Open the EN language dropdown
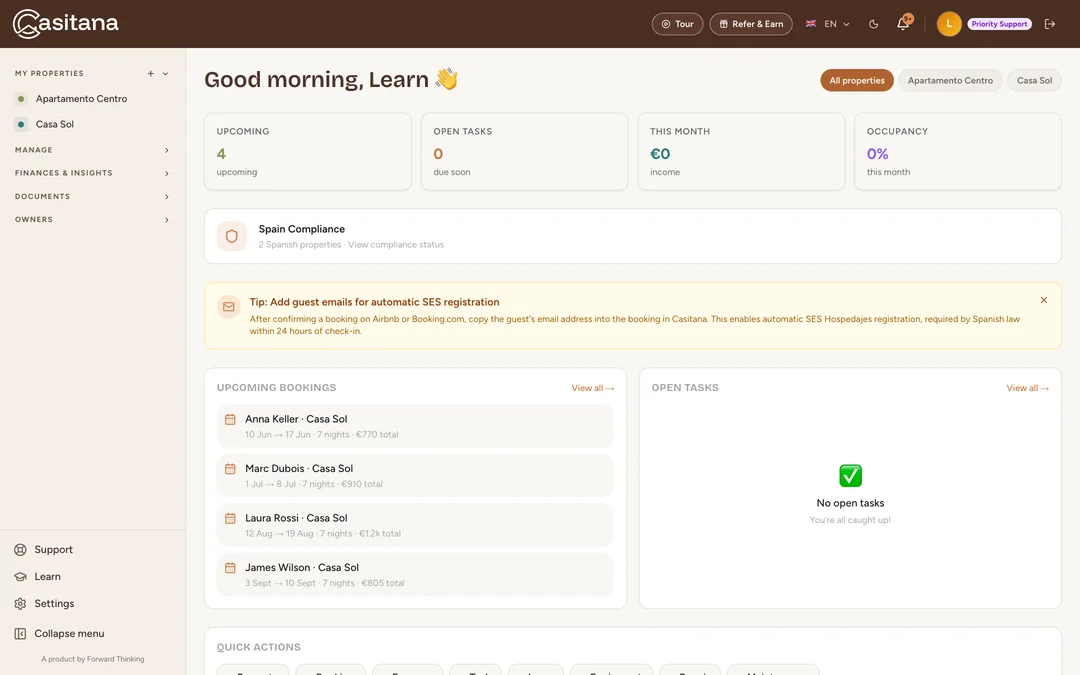 click(828, 24)
